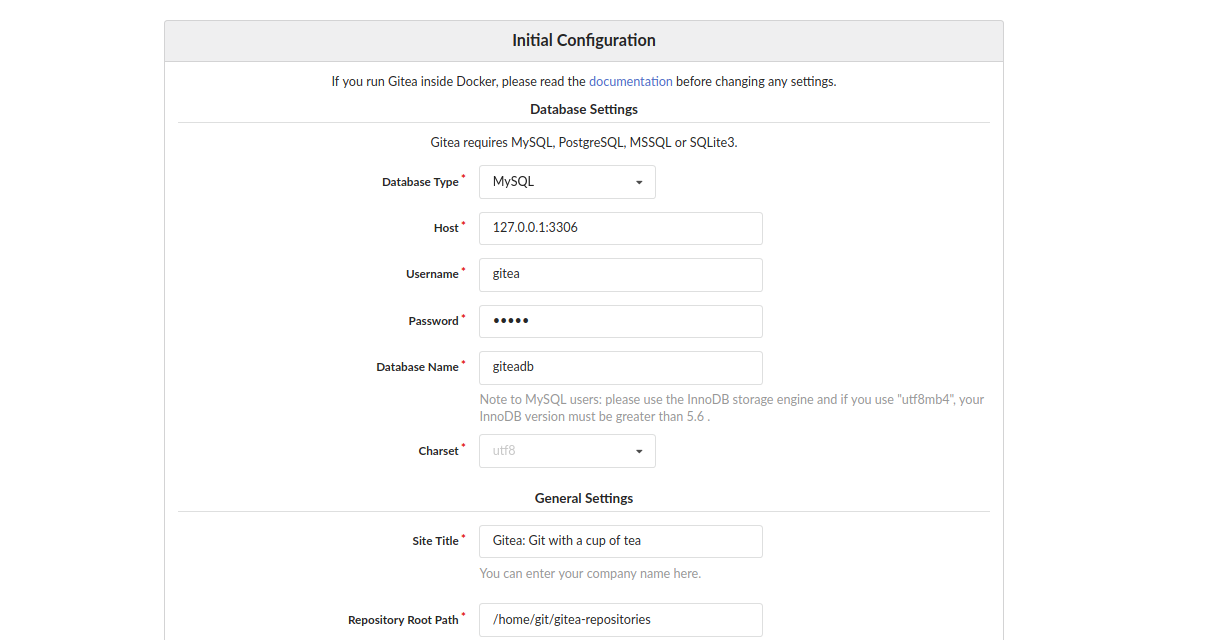Click the Database Settings section heading
The height and width of the screenshot is (640, 1225).
[583, 109]
